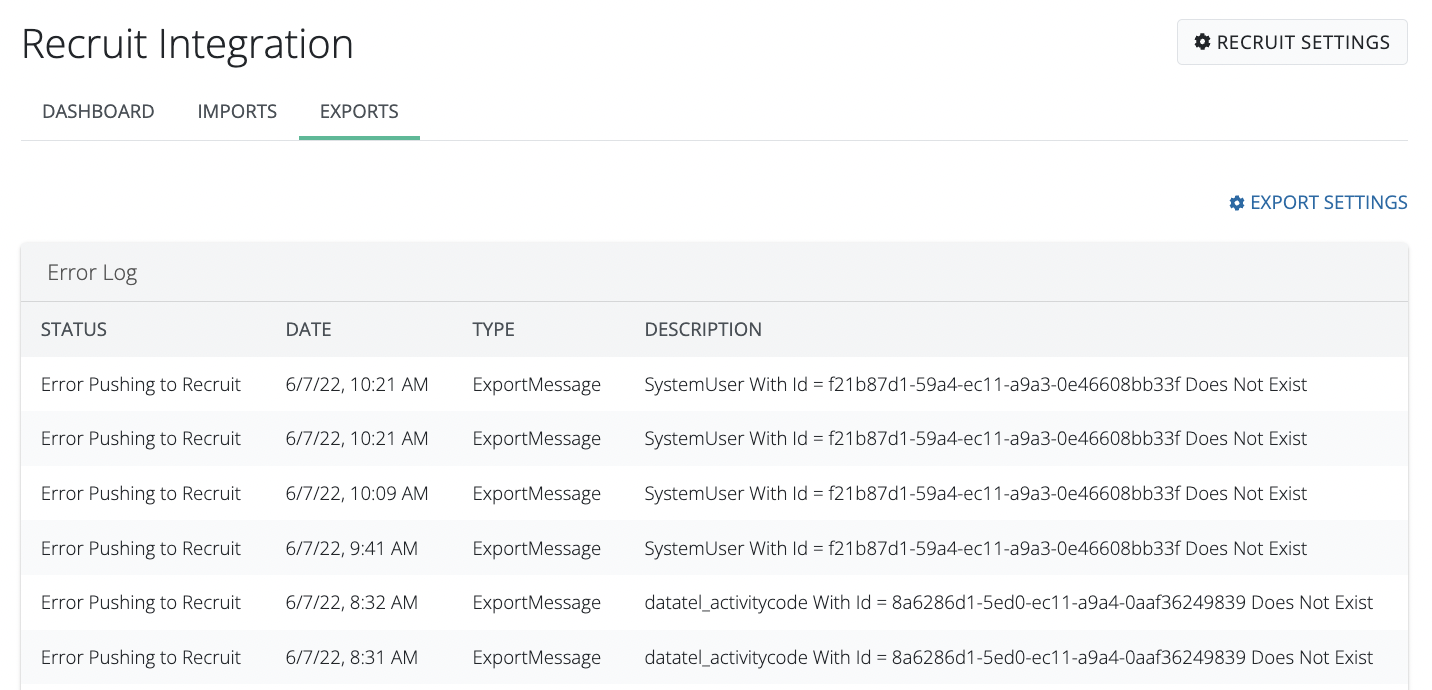Click the TYPE column header

[493, 329]
